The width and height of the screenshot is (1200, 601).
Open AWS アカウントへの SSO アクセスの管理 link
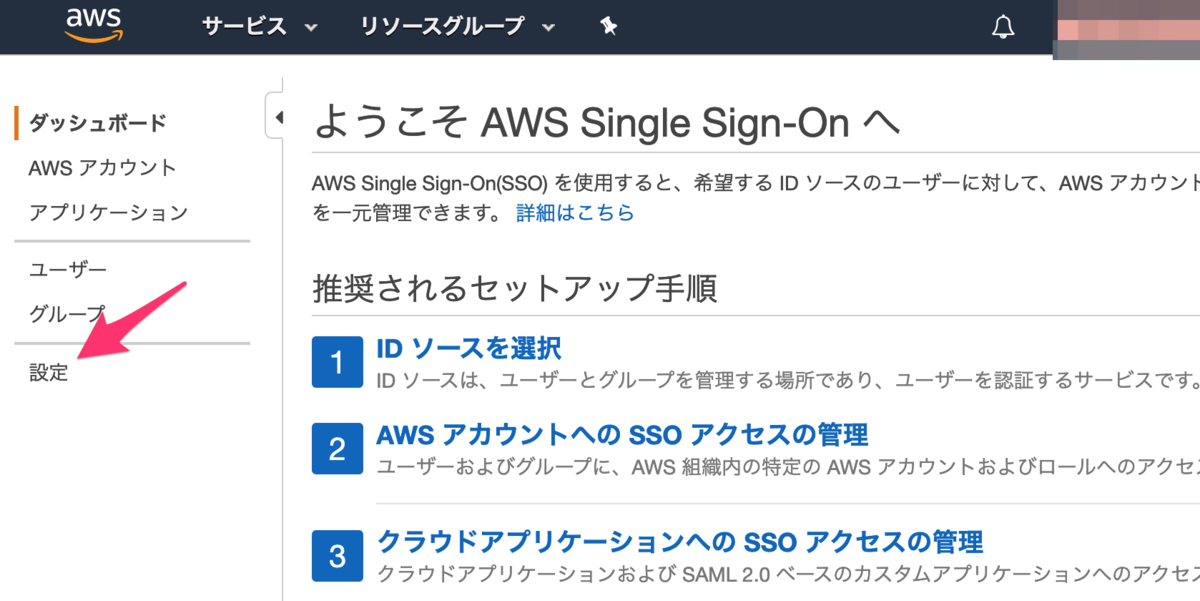tap(621, 434)
